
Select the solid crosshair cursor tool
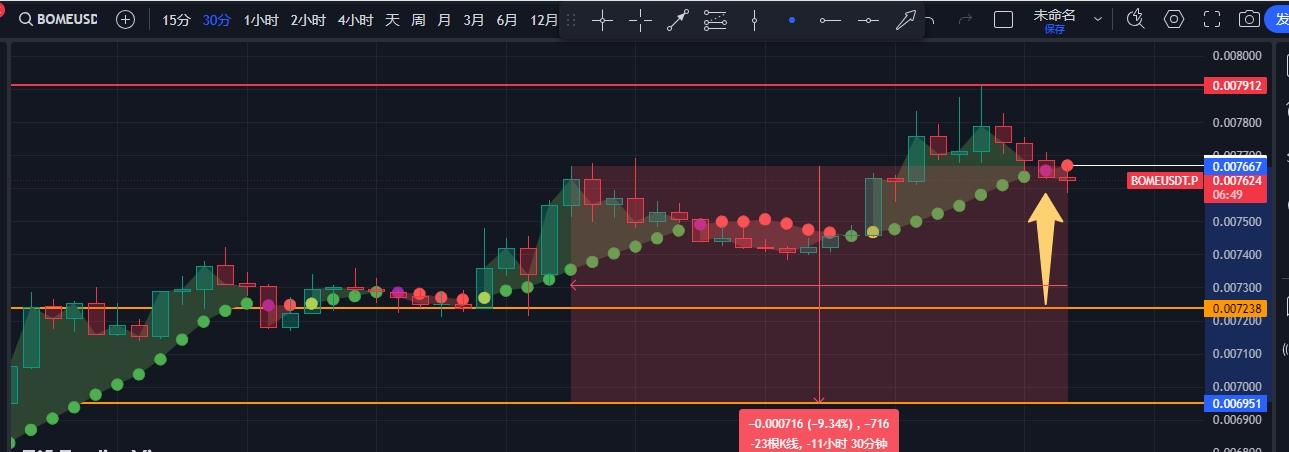click(x=602, y=20)
